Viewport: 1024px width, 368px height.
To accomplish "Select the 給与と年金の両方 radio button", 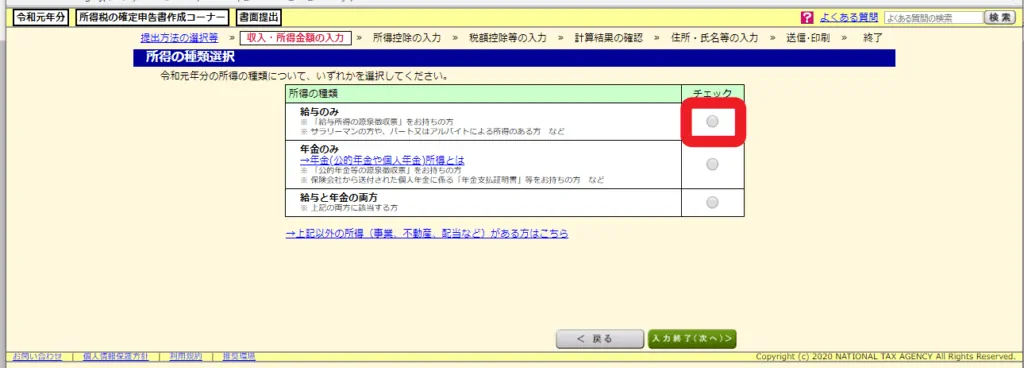I will point(712,203).
